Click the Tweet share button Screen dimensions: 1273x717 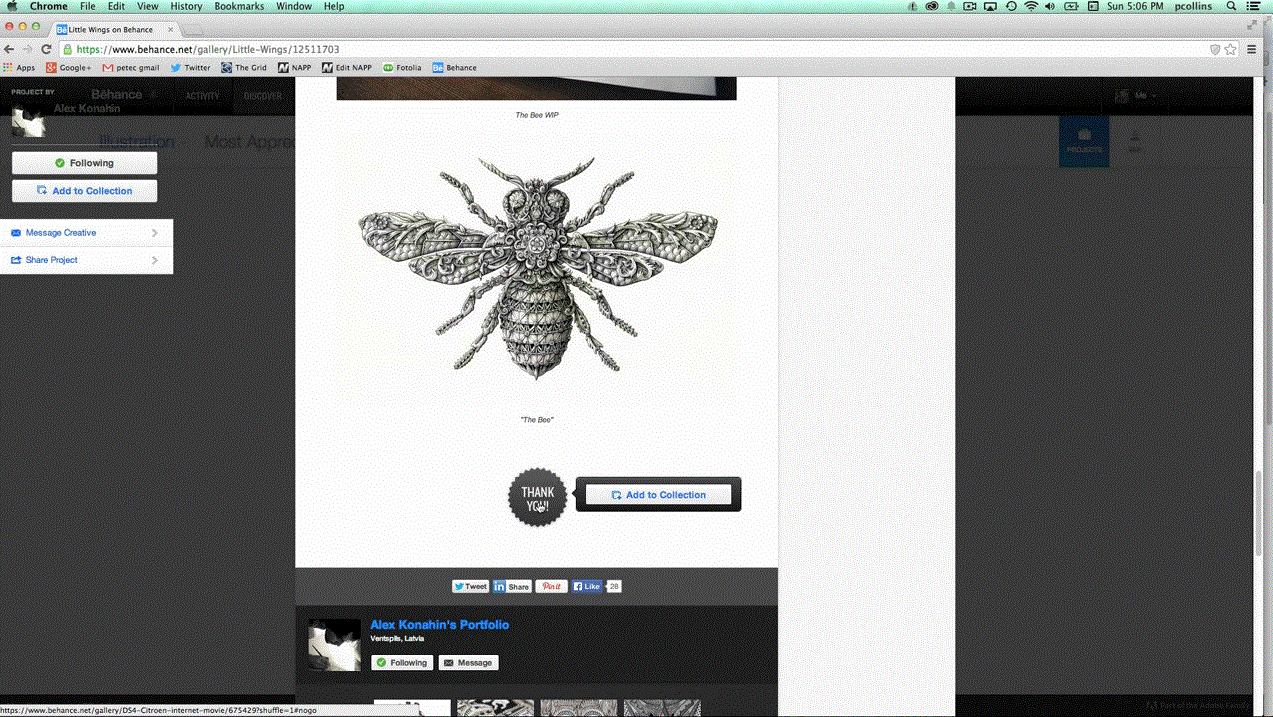click(x=470, y=586)
